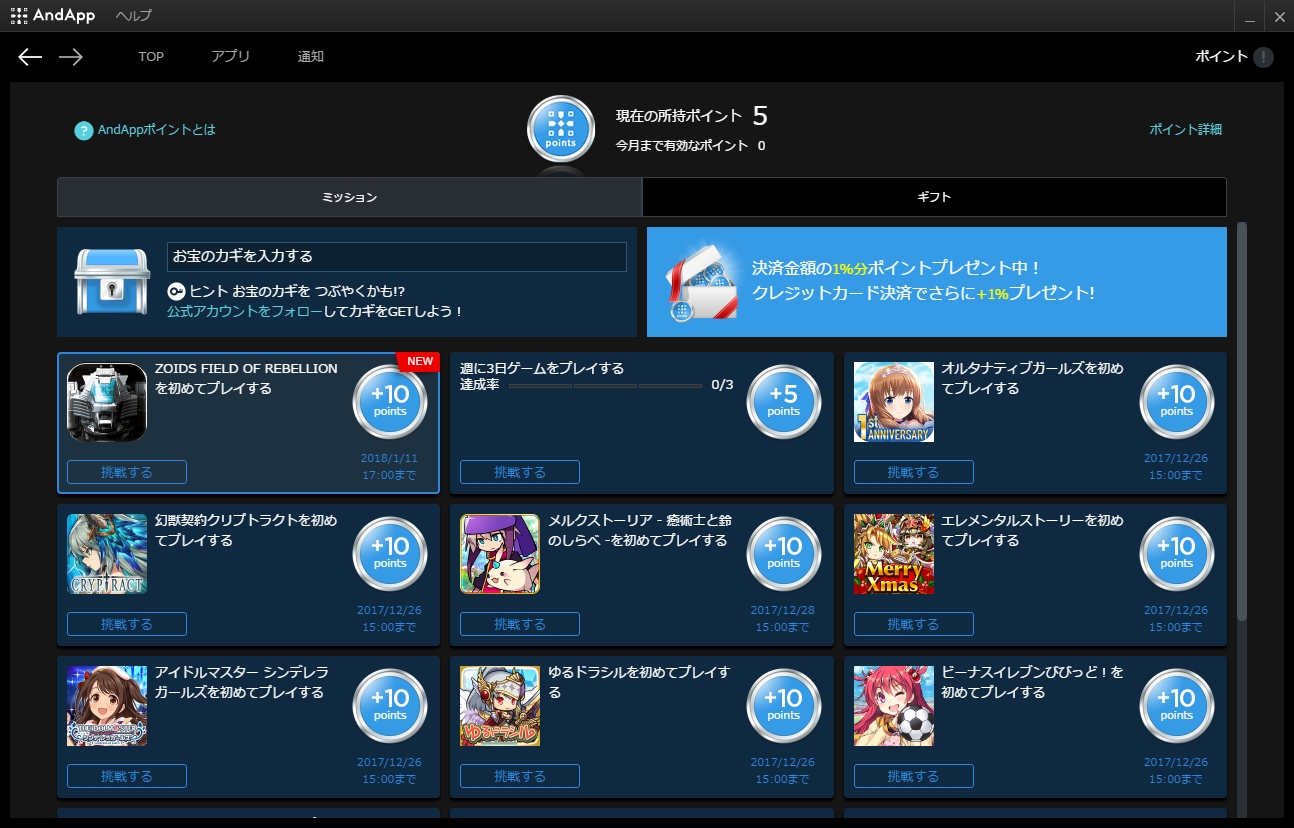Click +10 points badge for エレメンタルストーリー
The width and height of the screenshot is (1294, 828).
[1177, 554]
